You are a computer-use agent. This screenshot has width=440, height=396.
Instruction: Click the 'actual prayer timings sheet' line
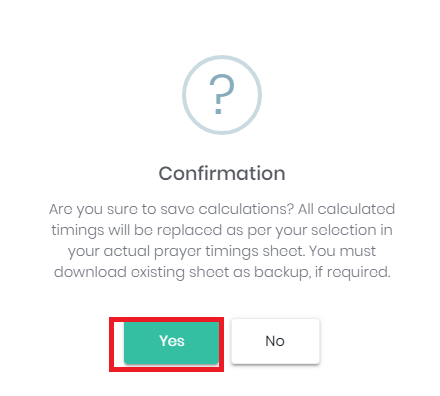coord(222,252)
